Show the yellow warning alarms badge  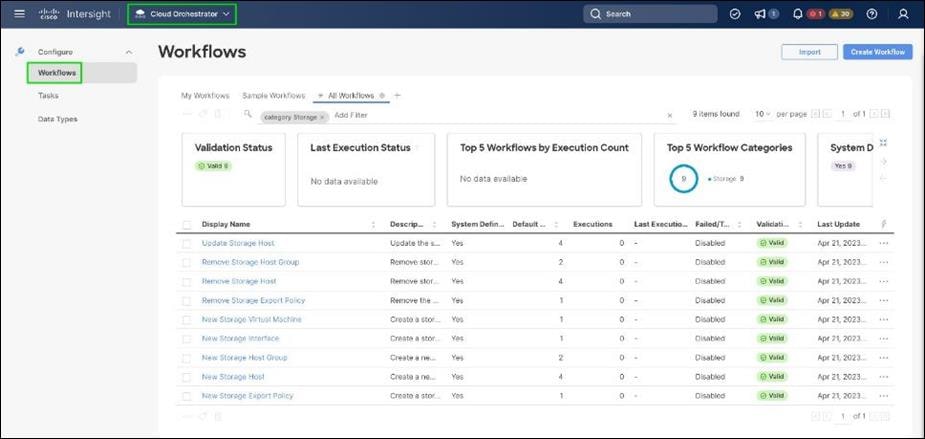[x=841, y=14]
